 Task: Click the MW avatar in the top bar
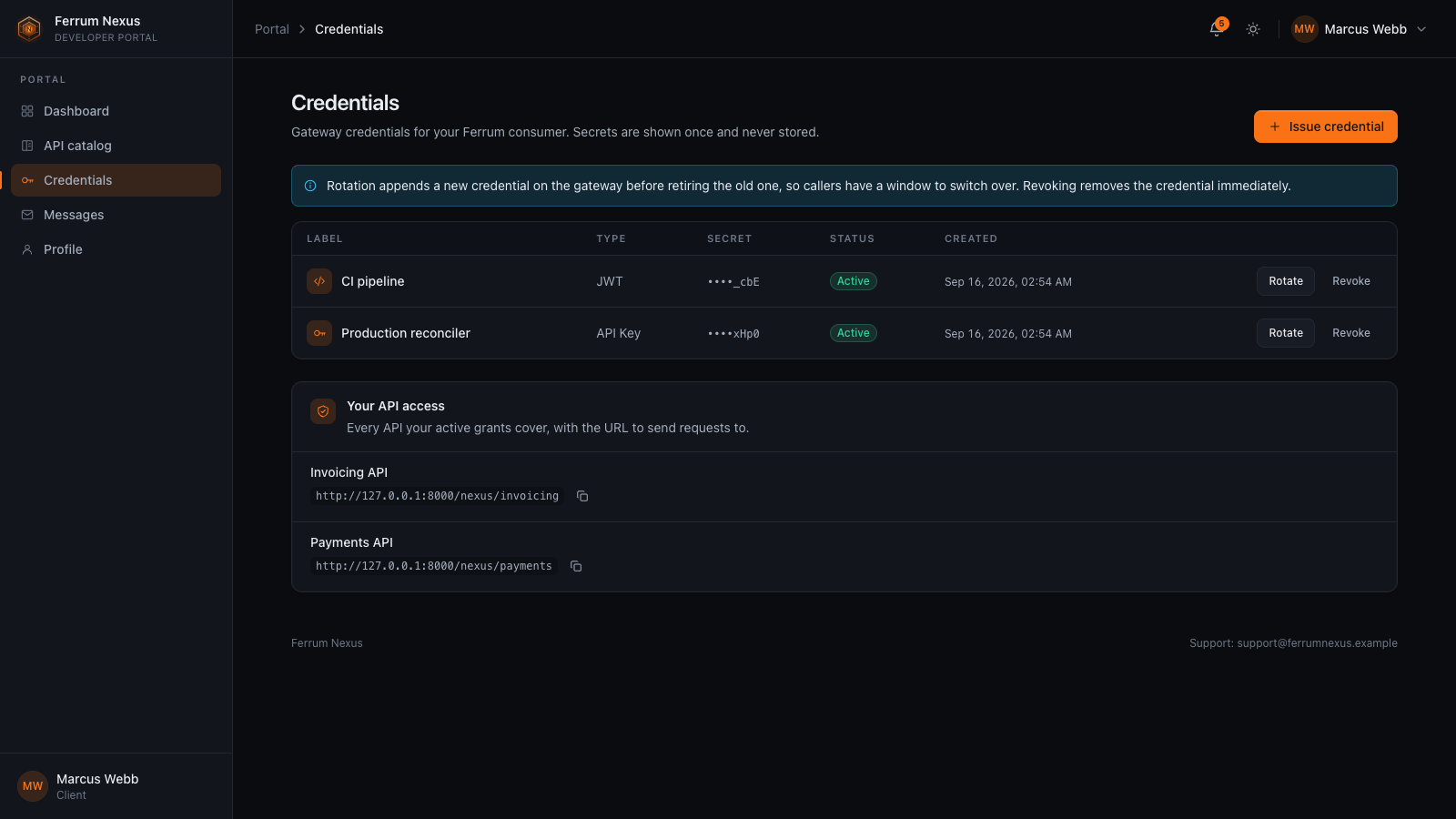(1305, 29)
